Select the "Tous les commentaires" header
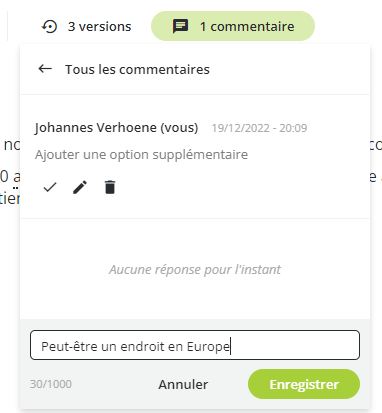The height and width of the screenshot is (413, 382). [137, 69]
